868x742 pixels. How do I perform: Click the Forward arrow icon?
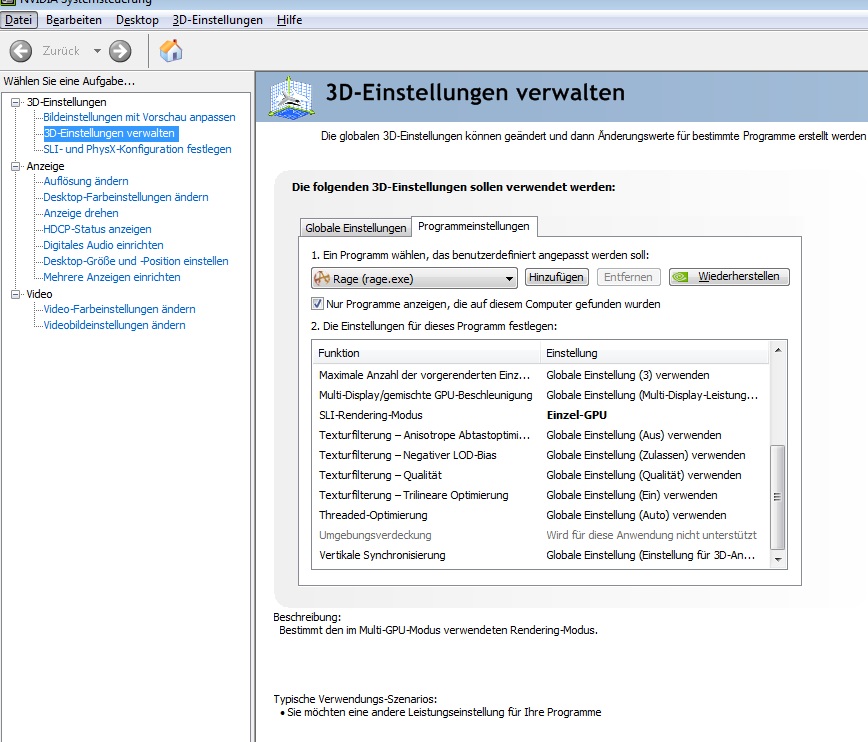(x=120, y=51)
